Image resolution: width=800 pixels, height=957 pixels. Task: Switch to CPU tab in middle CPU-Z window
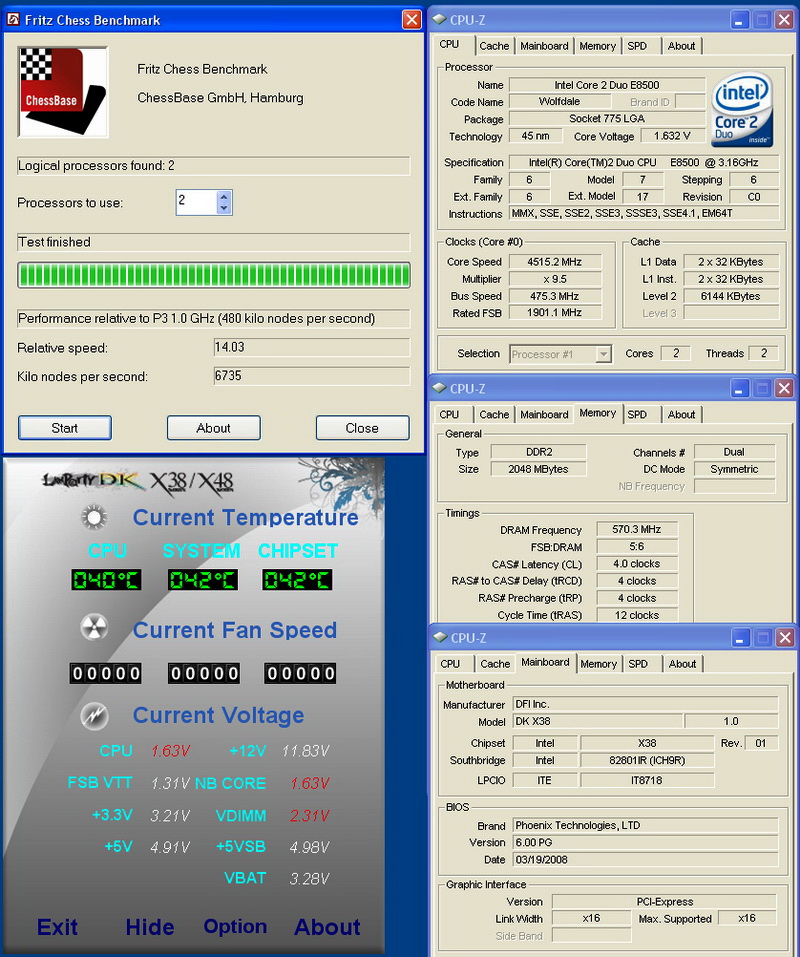(449, 414)
